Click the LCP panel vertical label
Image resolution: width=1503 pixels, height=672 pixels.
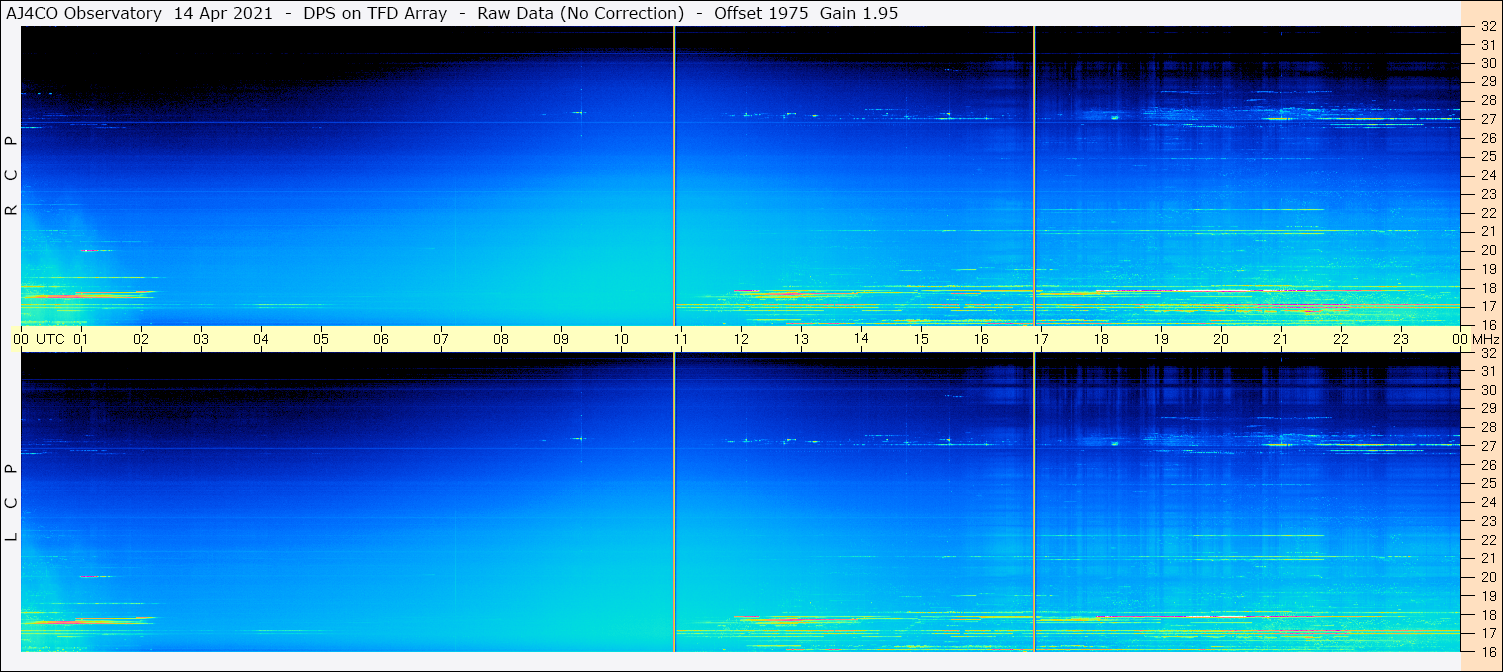[x=11, y=503]
